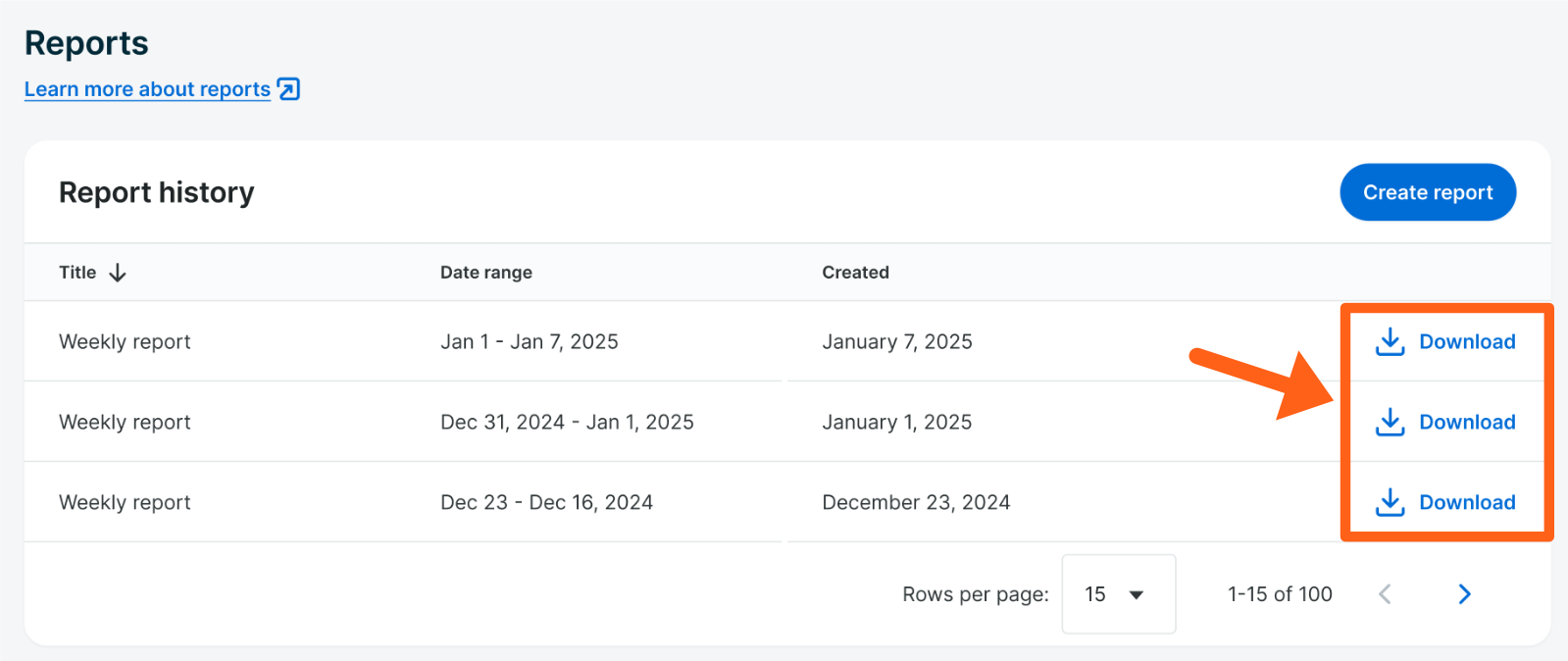Select the first Weekly report row title
Screen dimensions: 1568x661
[x=125, y=341]
